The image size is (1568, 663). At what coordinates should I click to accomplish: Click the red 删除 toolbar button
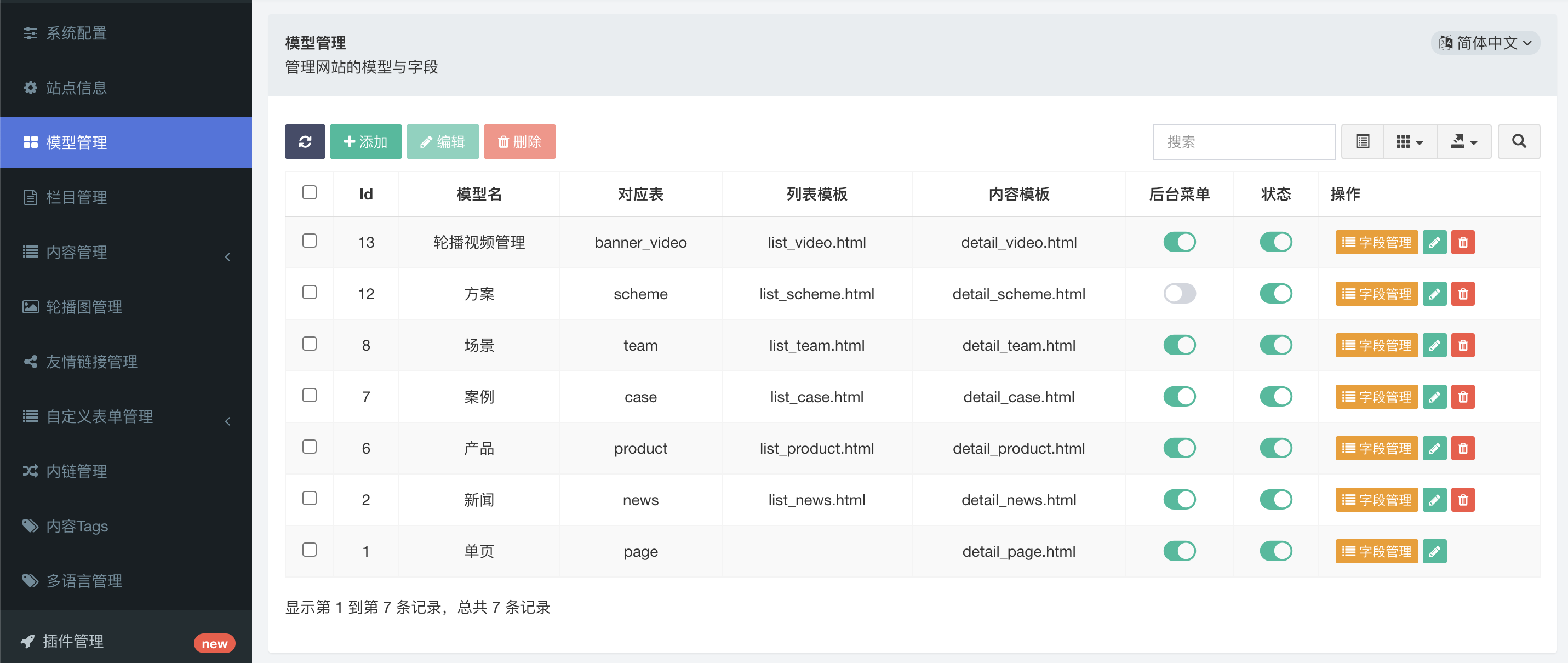tap(519, 142)
